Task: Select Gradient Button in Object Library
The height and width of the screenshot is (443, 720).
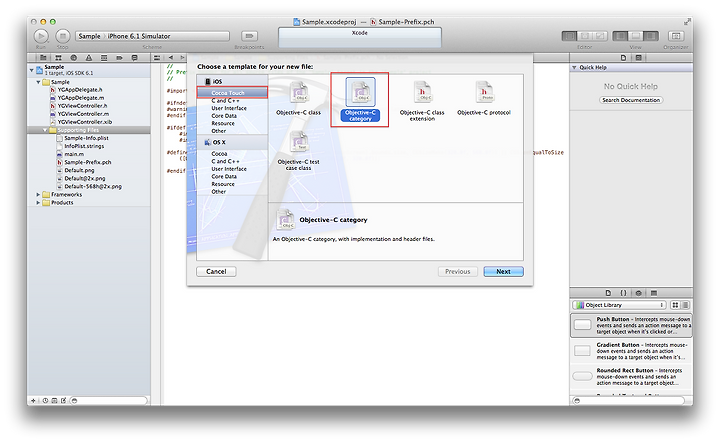Action: tap(631, 351)
